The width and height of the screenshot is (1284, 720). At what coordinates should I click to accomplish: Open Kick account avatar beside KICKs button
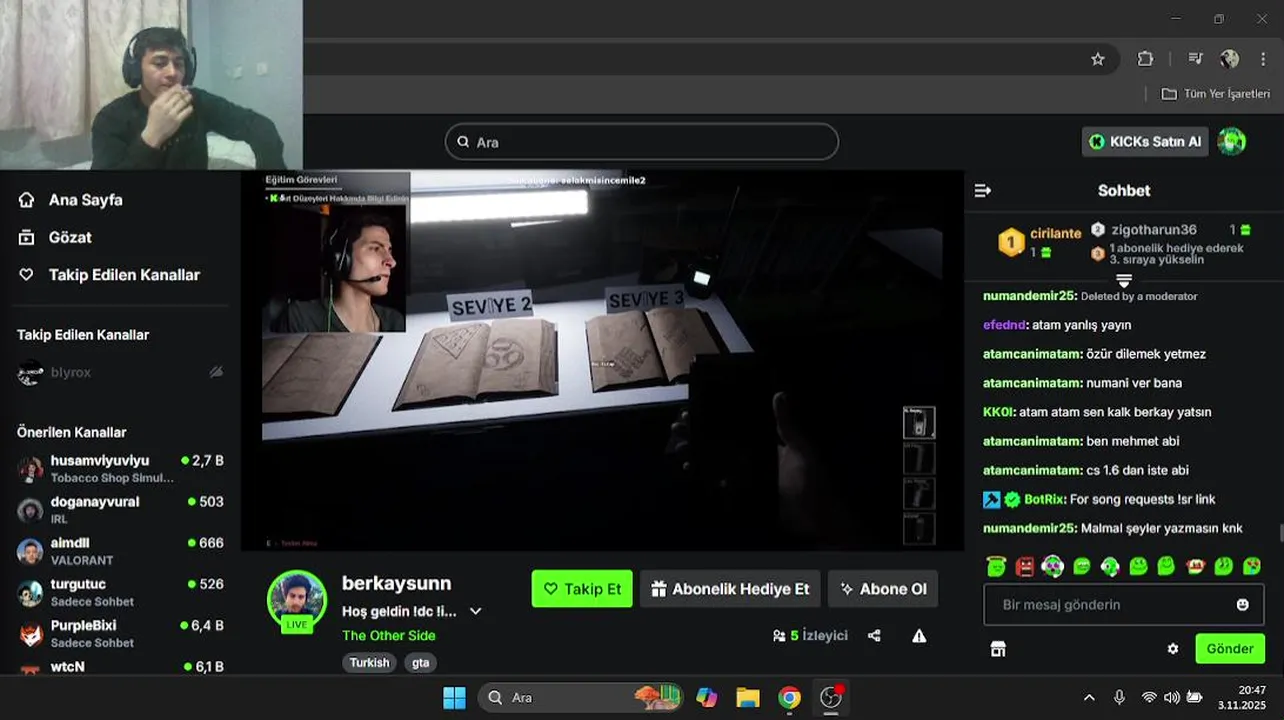tap(1232, 141)
